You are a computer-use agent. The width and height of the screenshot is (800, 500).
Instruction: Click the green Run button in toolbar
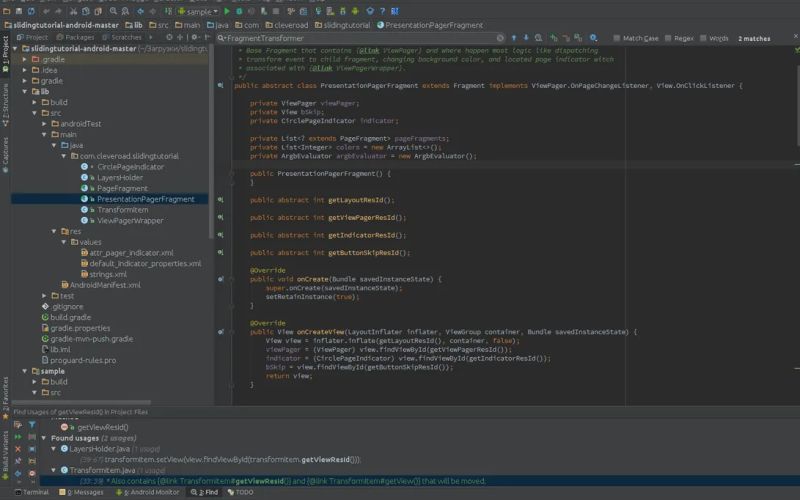(x=226, y=10)
